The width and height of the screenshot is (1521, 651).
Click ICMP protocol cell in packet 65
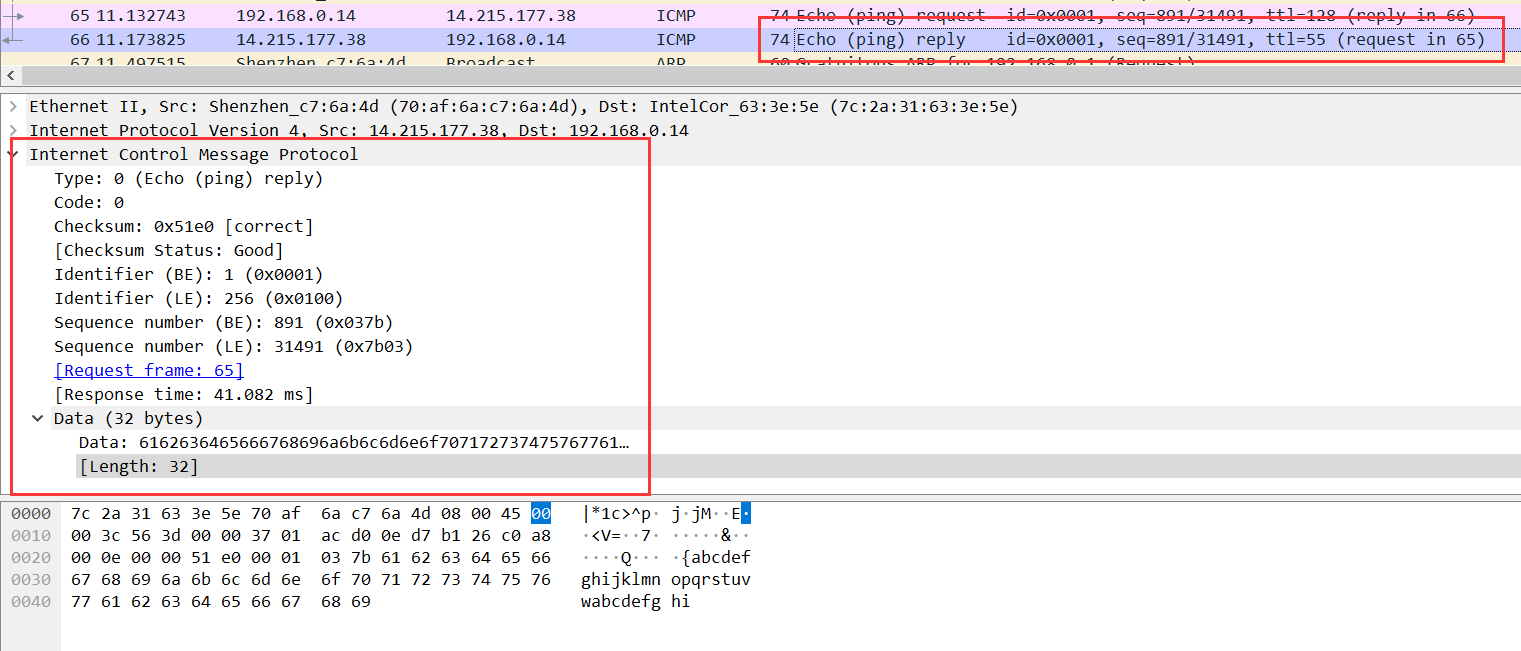[676, 15]
